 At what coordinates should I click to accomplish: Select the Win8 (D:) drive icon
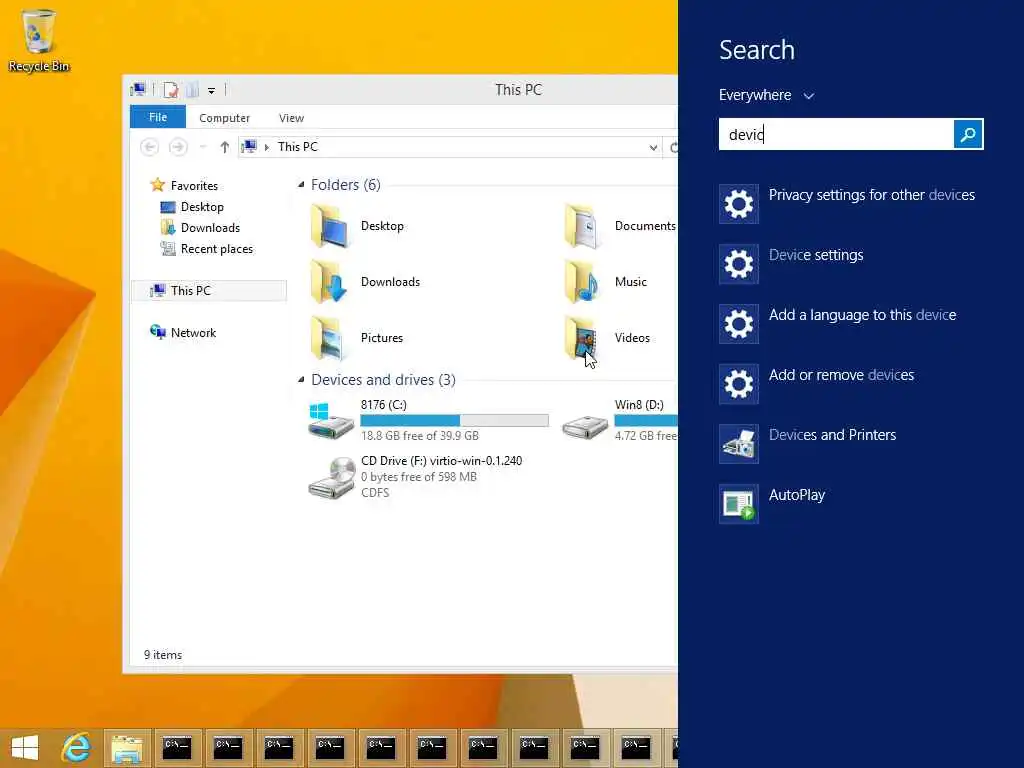tap(585, 426)
